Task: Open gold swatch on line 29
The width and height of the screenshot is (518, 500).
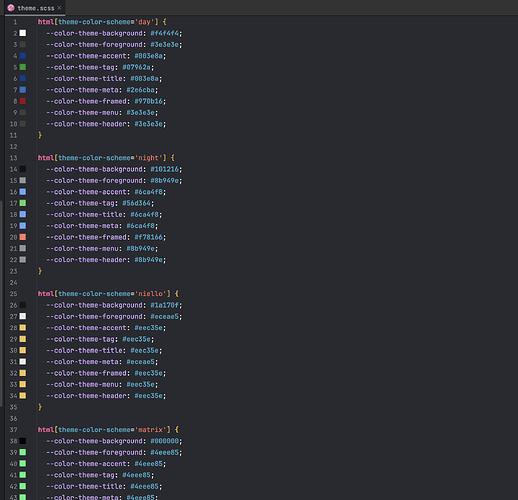Action: pos(23,339)
